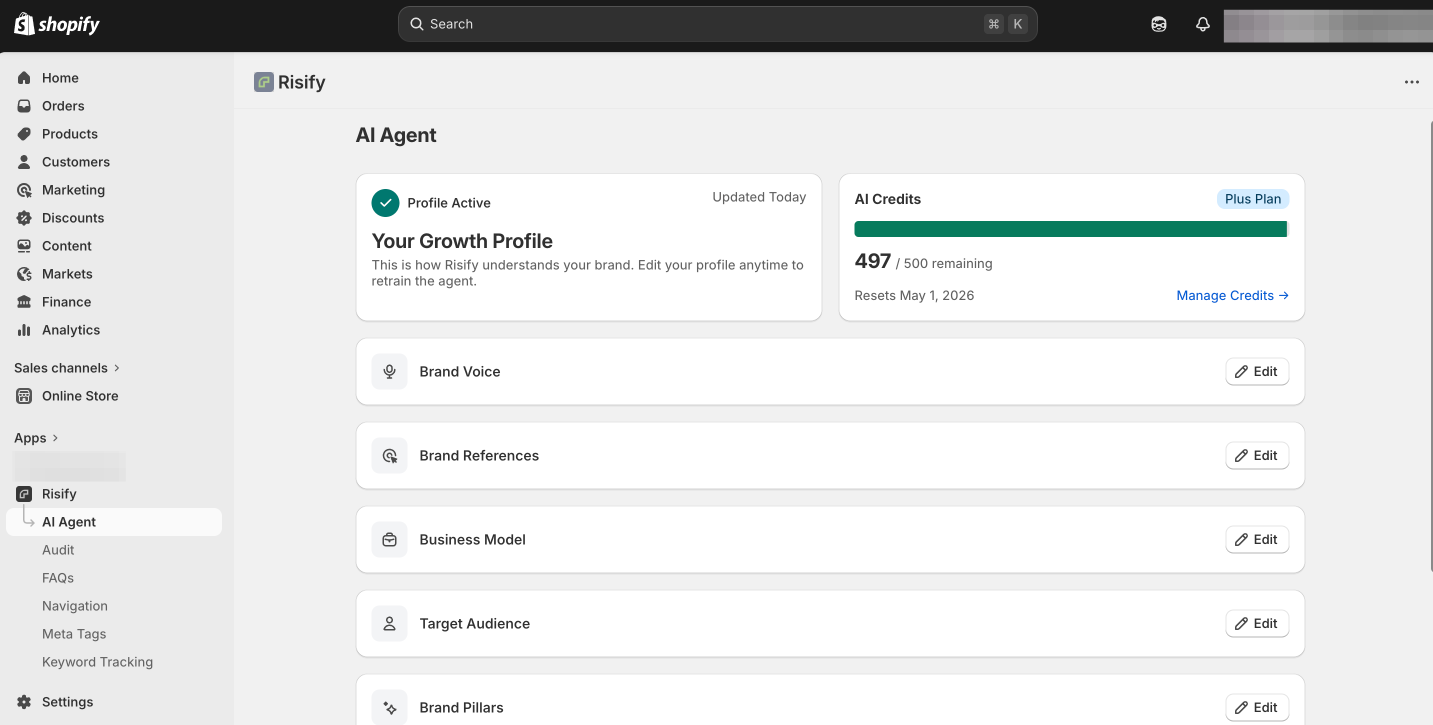Open the Risify three-dot more menu
Viewport: 1433px width, 725px height.
[1411, 82]
